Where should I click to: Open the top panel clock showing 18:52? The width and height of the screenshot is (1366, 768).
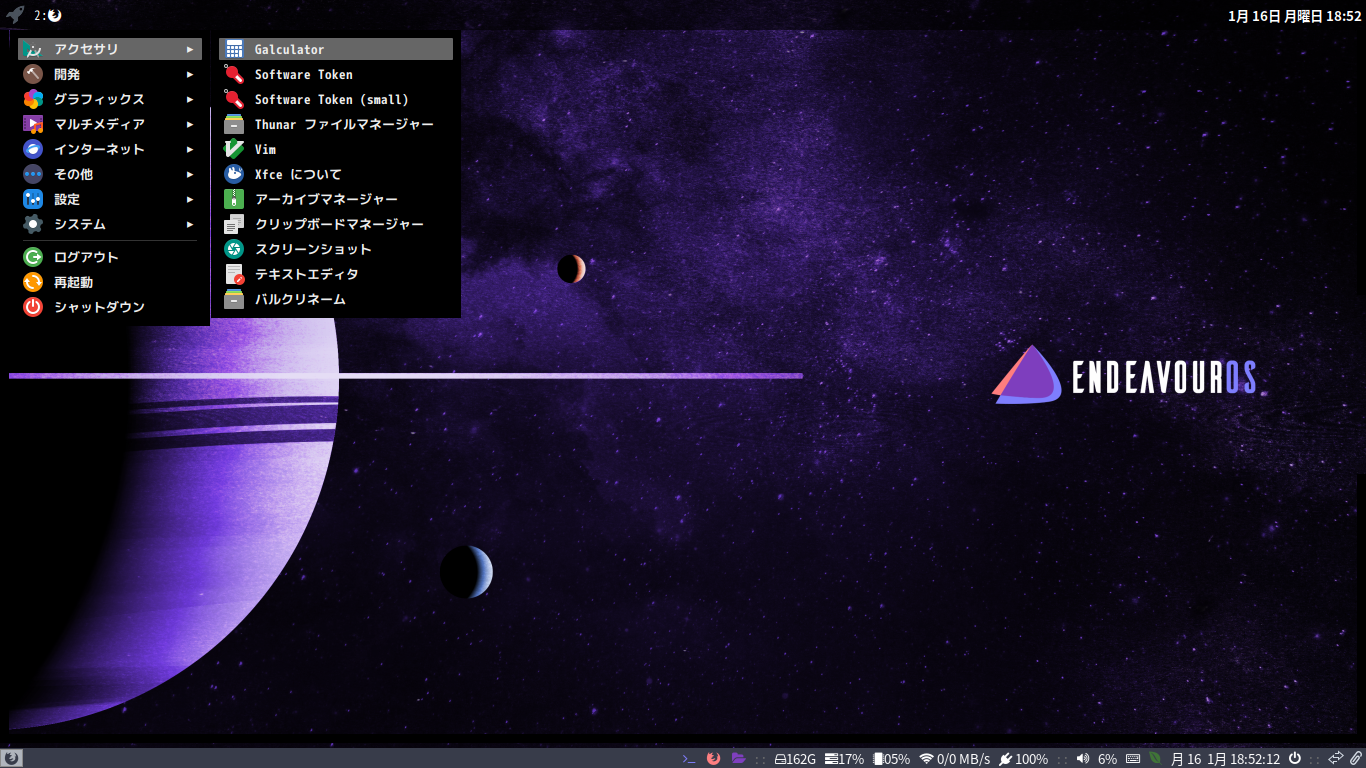coord(1295,15)
